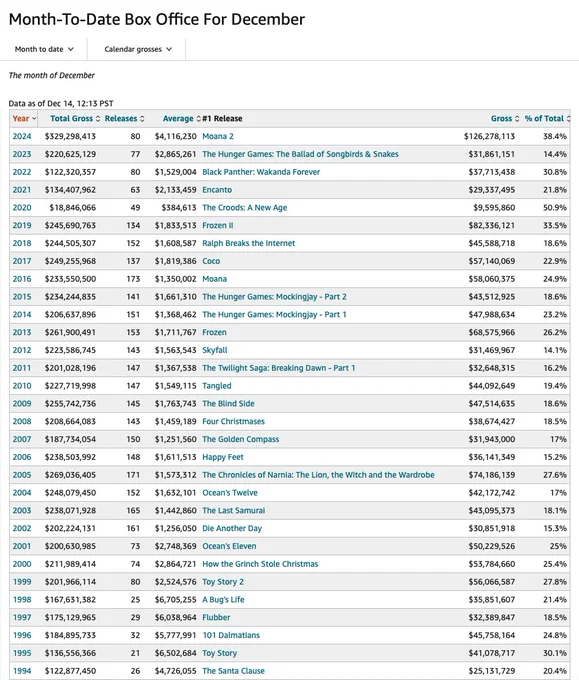Select the 50.9% of total value
The width and height of the screenshot is (579, 680).
[x=555, y=207]
